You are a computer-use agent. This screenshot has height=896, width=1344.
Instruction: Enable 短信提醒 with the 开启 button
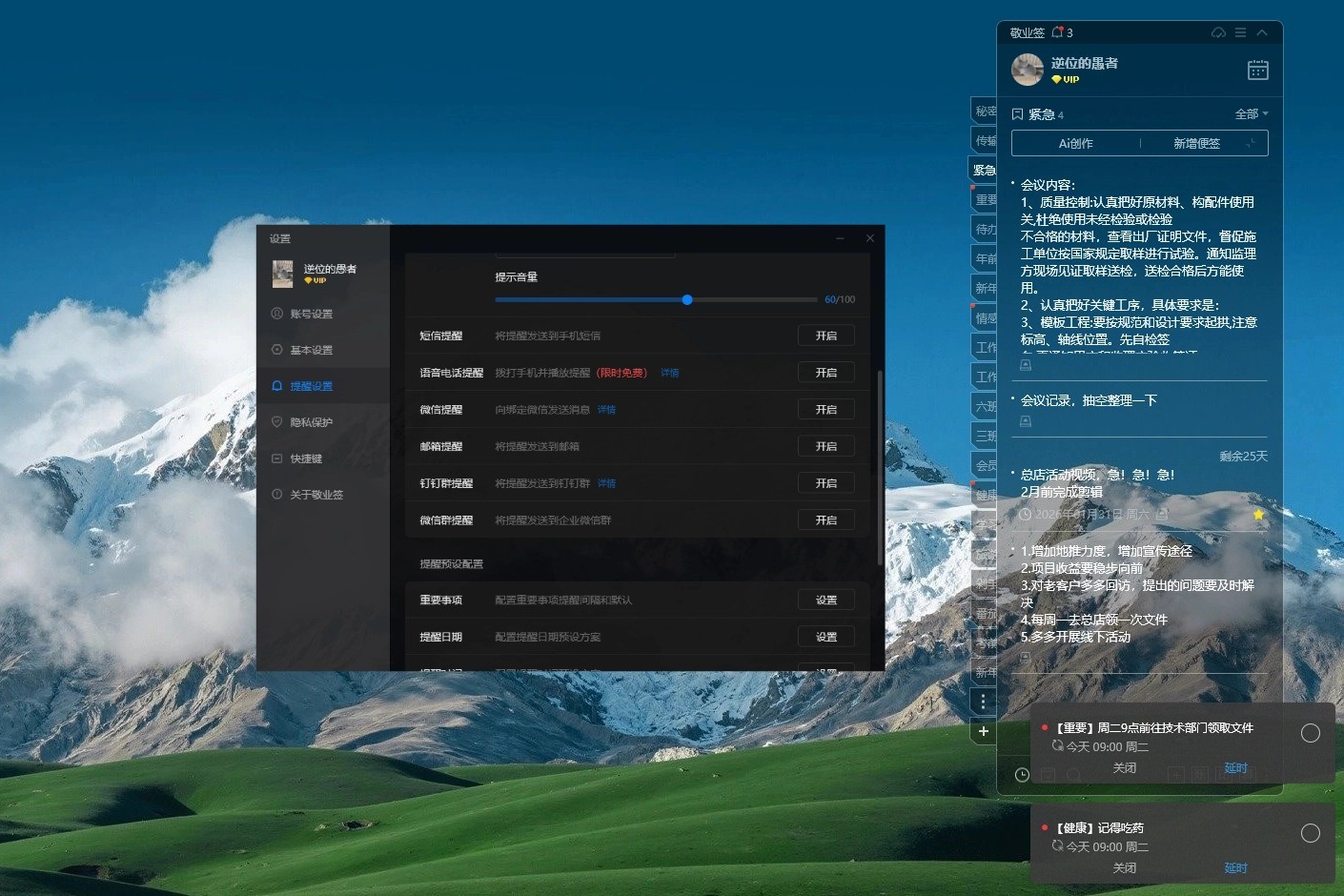click(x=825, y=336)
